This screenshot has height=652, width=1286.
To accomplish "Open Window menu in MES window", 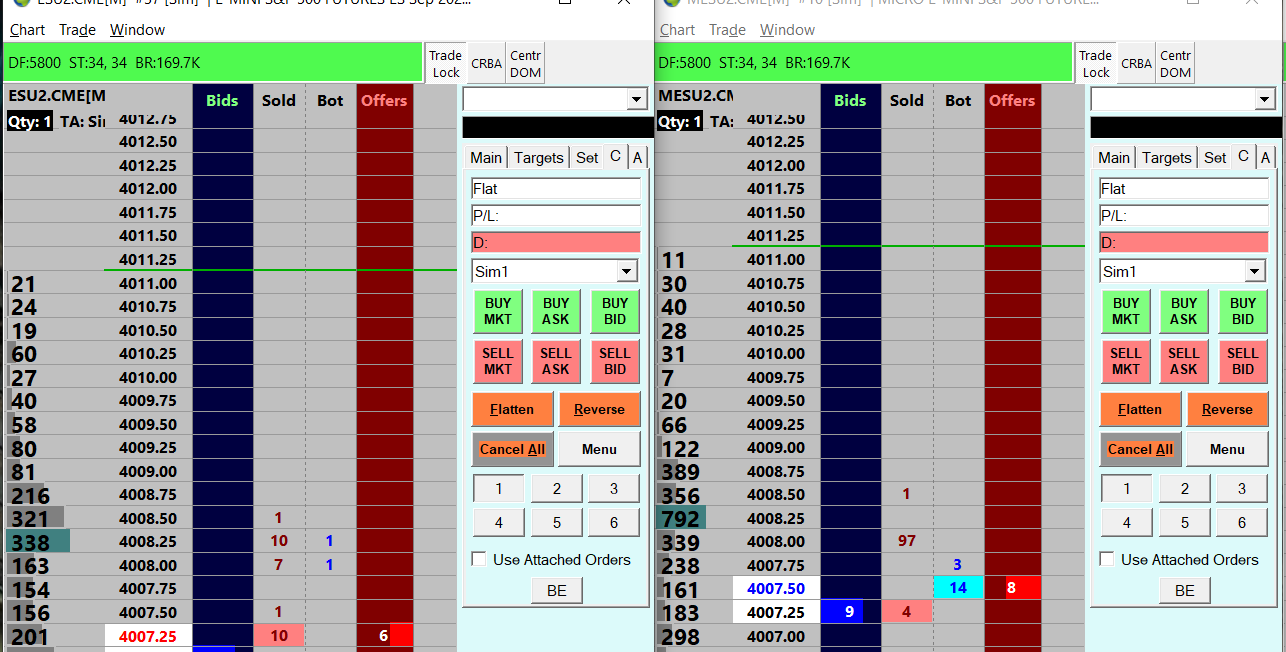I will [x=788, y=30].
